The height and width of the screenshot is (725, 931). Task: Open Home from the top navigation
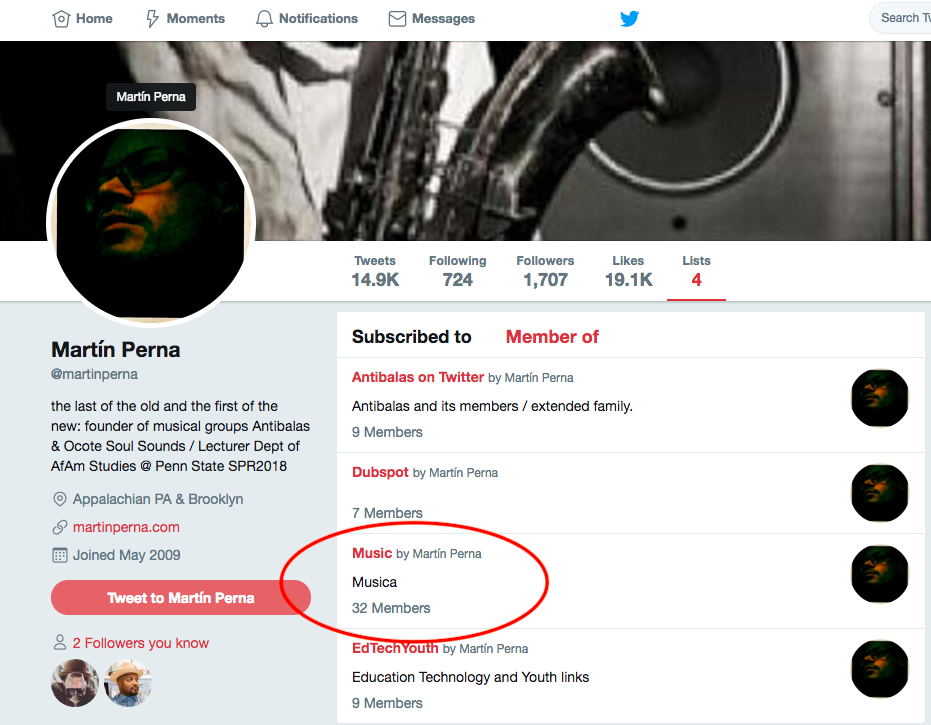click(82, 18)
